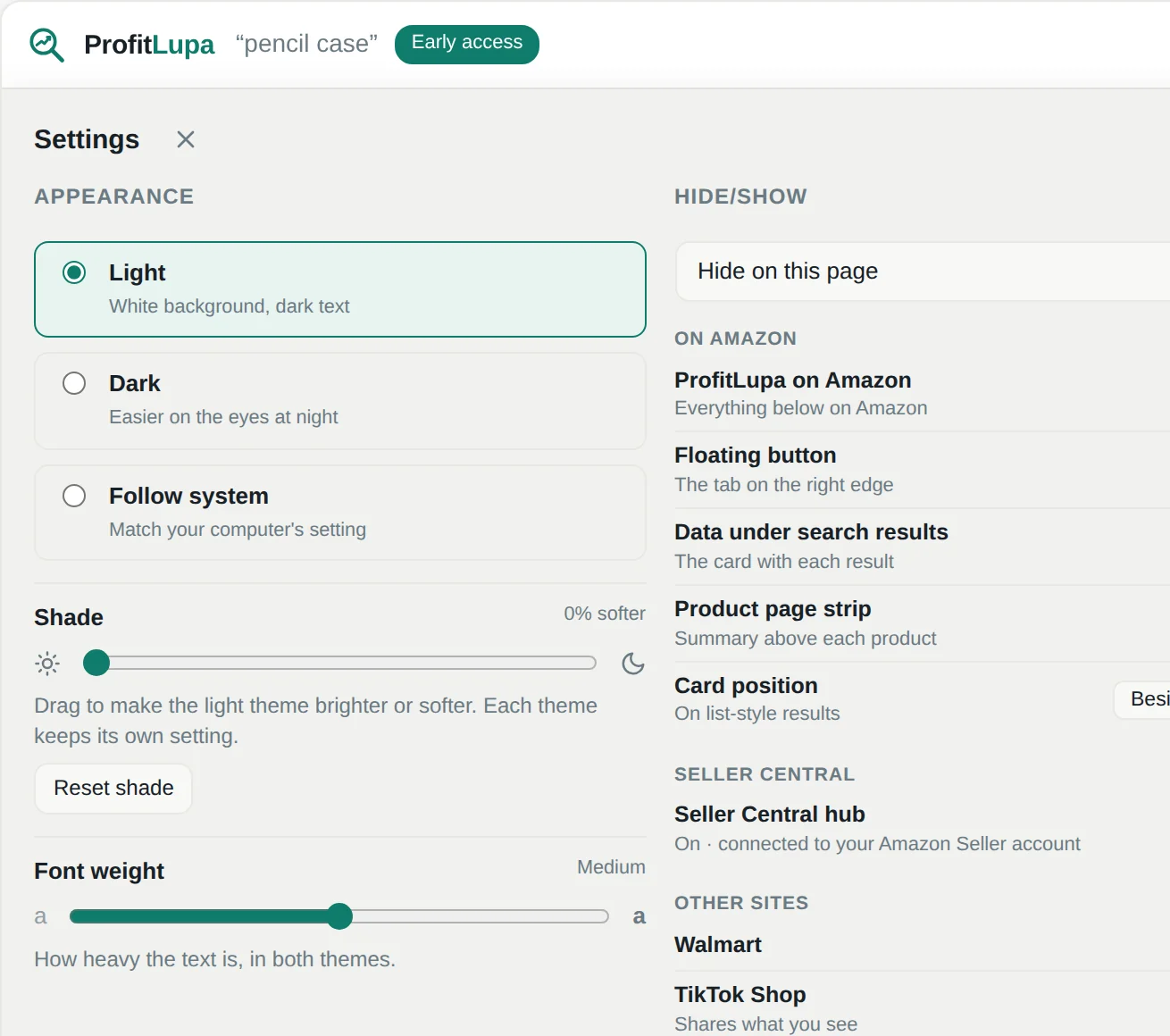Click the ProfitLupa magnifier logo icon
The height and width of the screenshot is (1036, 1170).
46,45
